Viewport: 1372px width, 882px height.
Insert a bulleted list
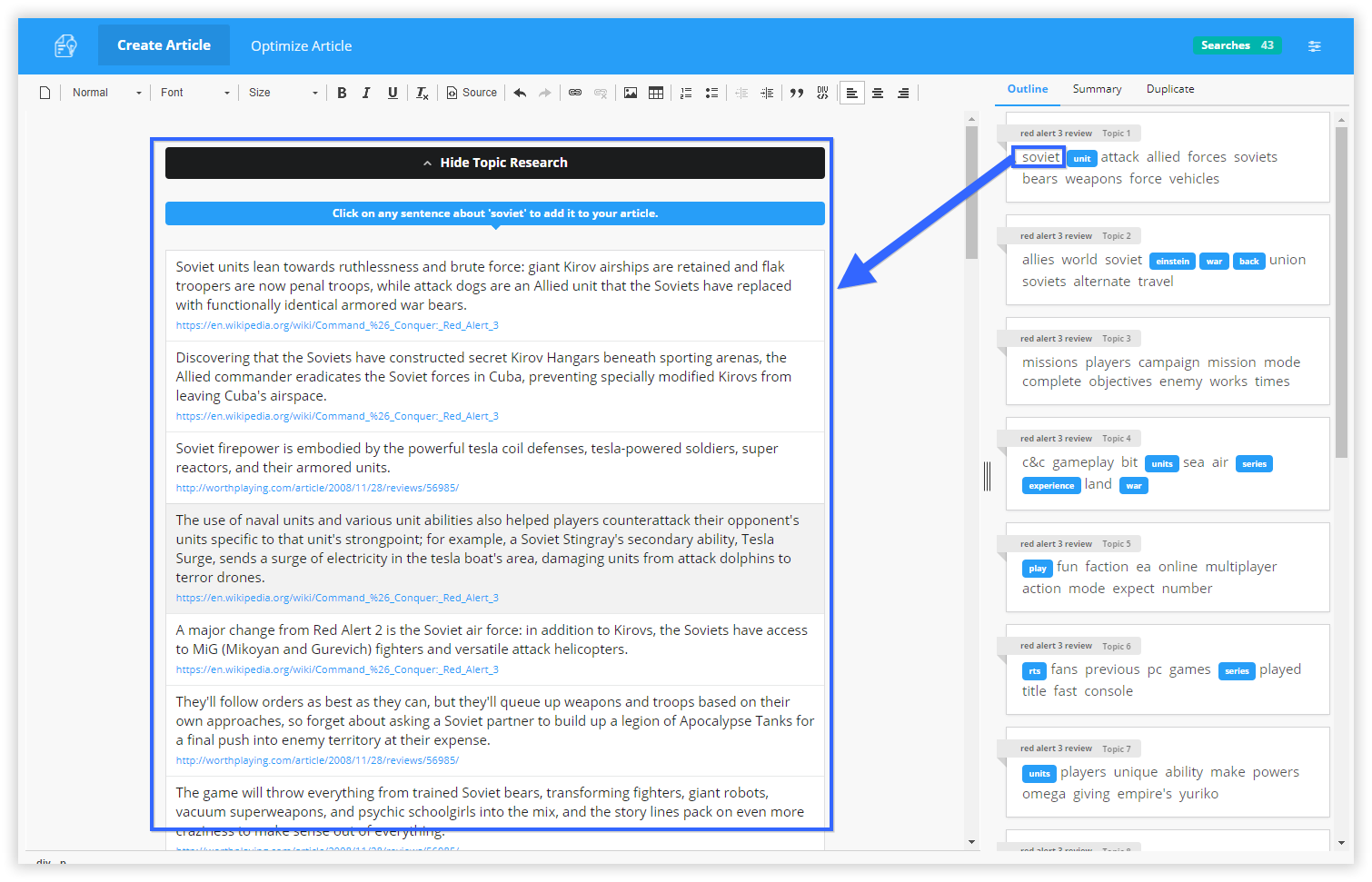click(711, 93)
